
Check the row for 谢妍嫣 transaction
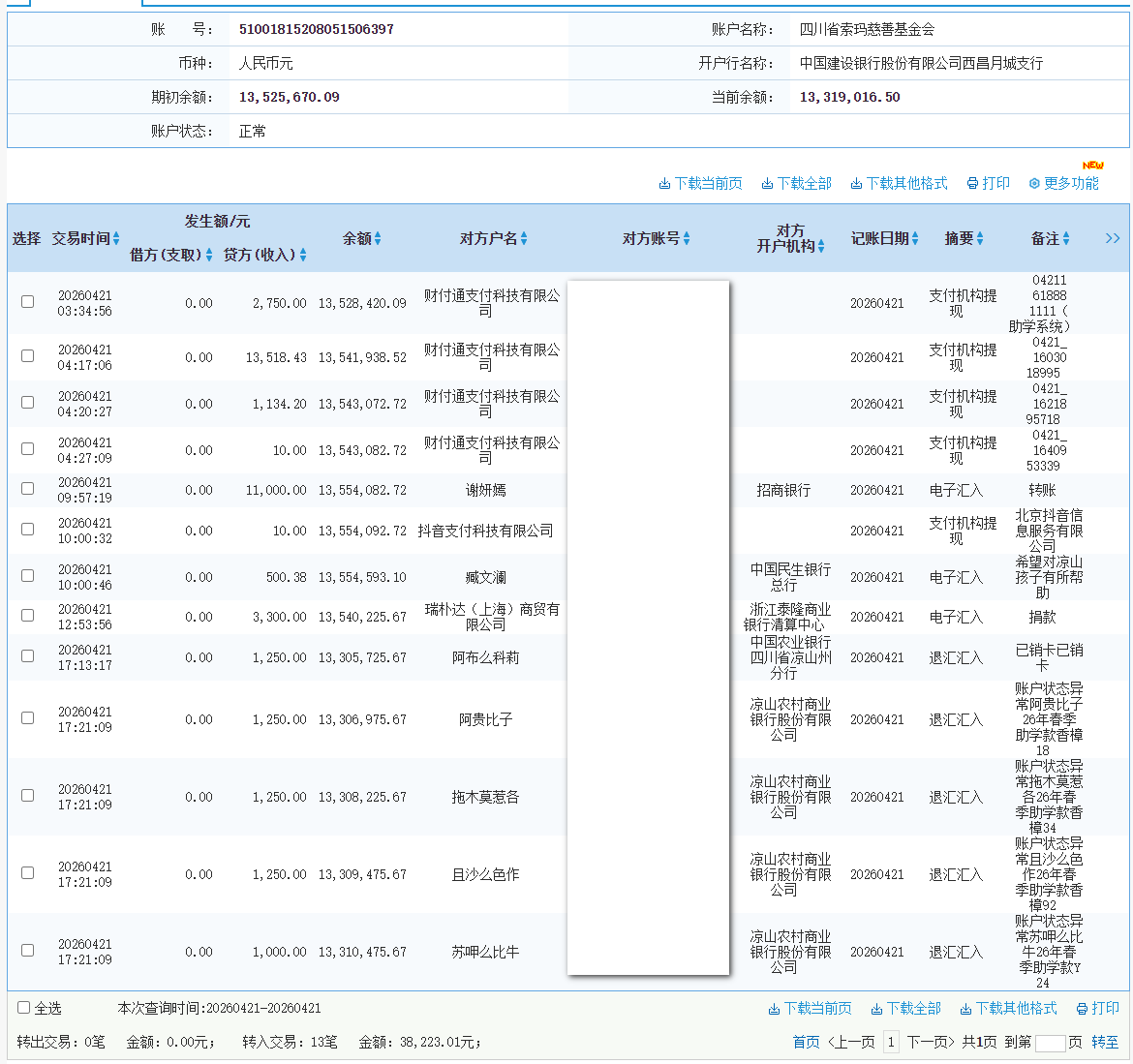[x=28, y=489]
